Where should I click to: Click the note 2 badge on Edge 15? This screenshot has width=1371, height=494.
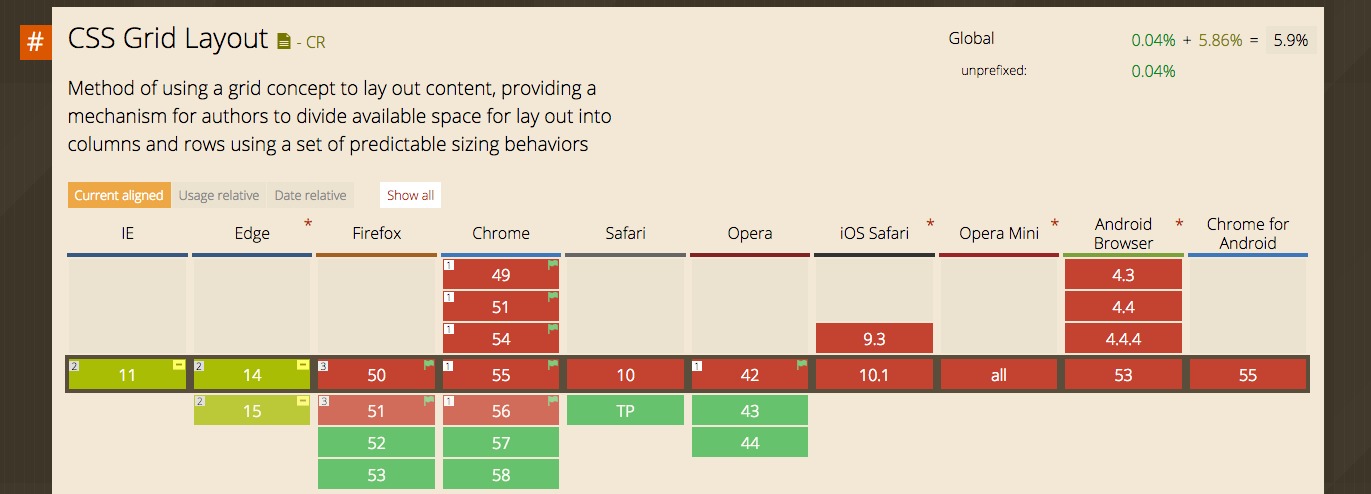point(199,401)
